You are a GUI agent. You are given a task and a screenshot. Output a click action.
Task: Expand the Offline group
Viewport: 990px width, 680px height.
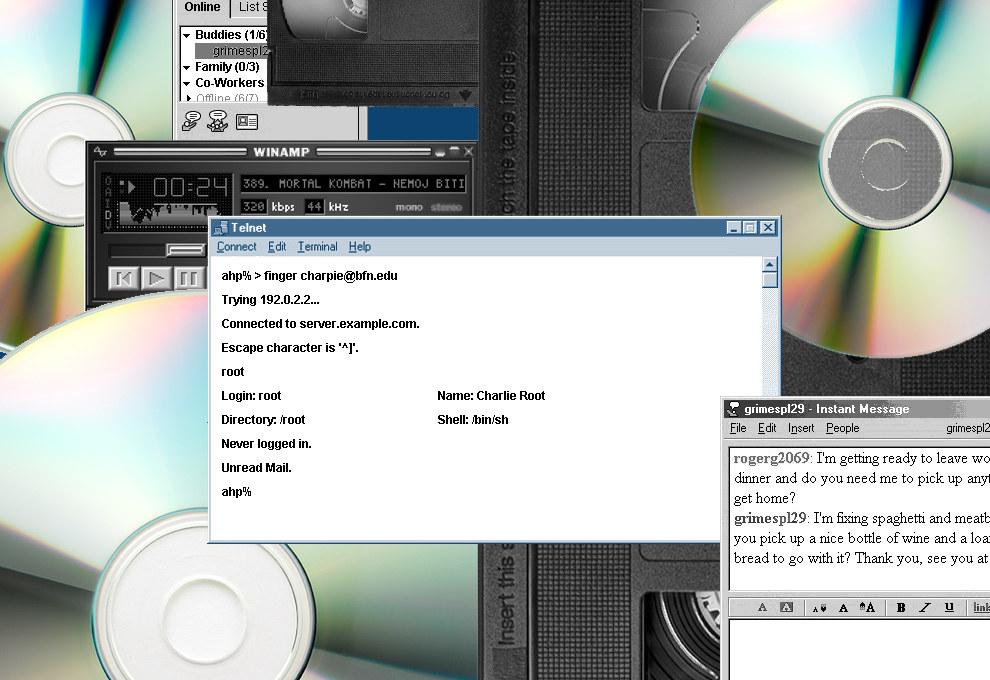click(188, 98)
